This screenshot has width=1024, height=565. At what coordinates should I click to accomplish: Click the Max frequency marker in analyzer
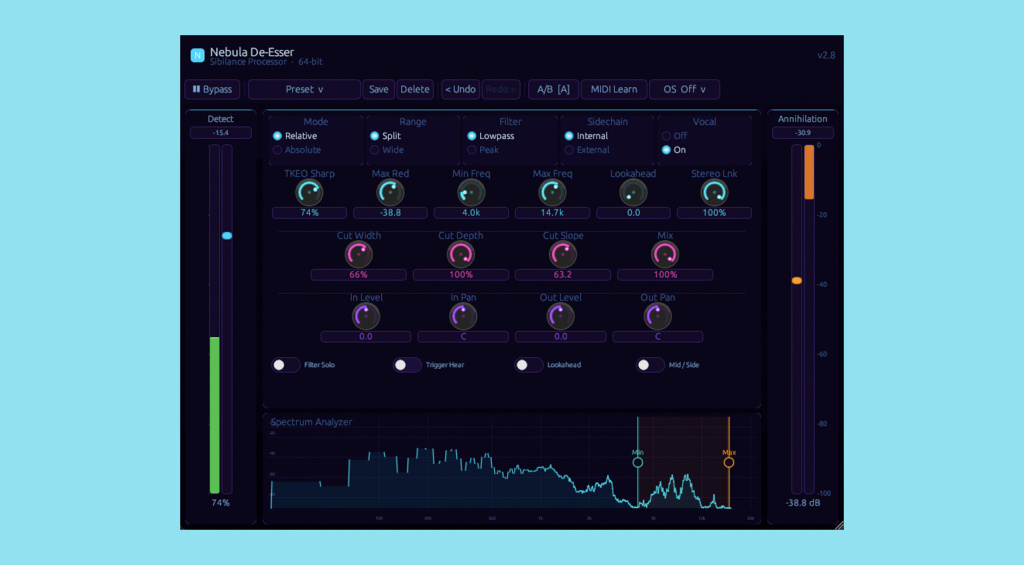(729, 462)
